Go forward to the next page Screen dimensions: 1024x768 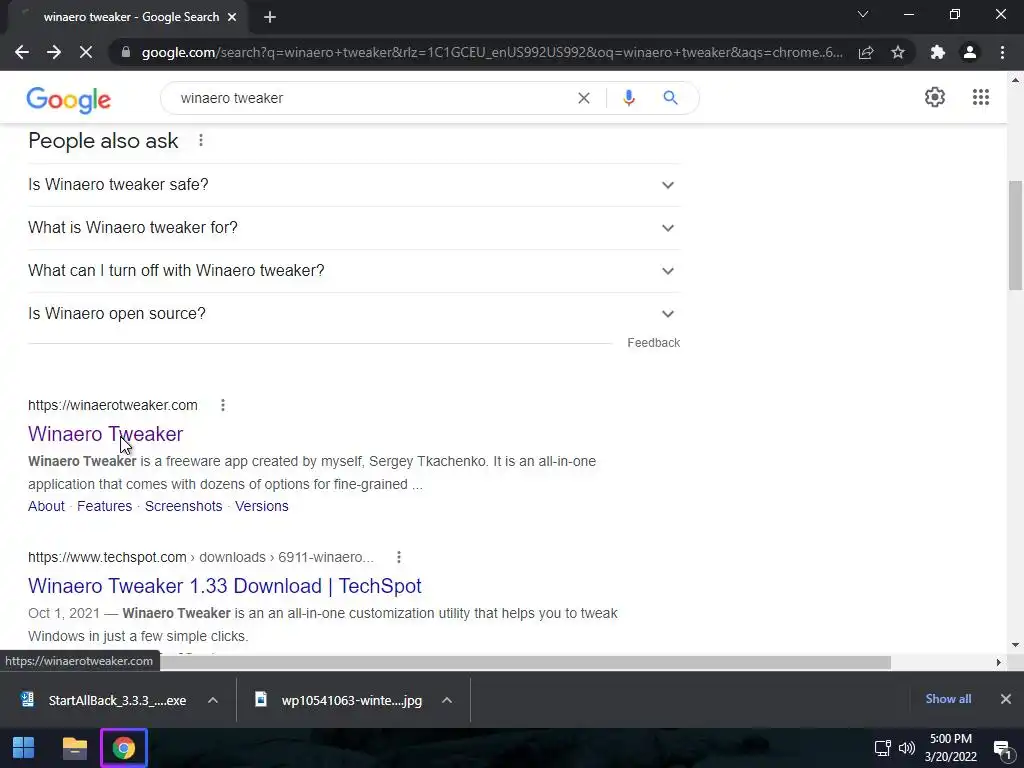pos(54,52)
